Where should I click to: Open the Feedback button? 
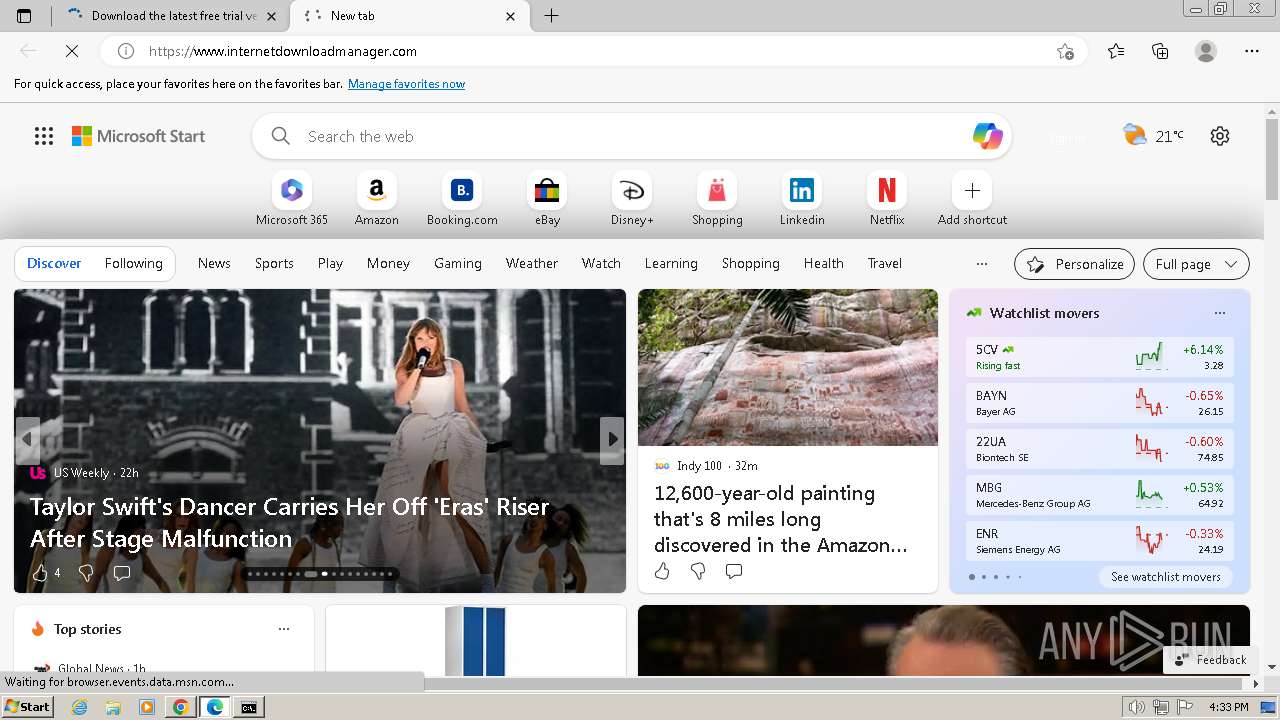tap(1210, 660)
